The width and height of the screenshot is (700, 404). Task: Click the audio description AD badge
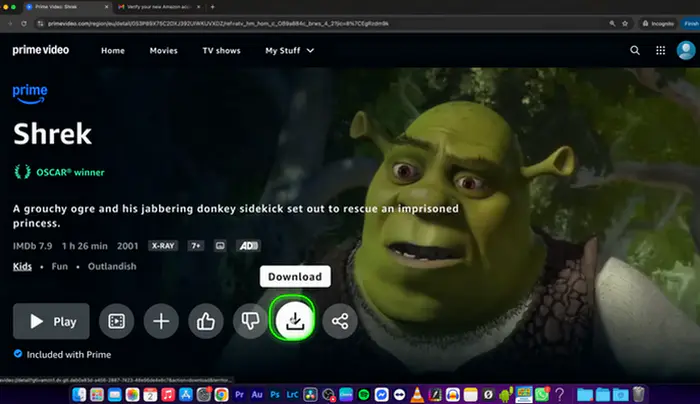(x=248, y=246)
